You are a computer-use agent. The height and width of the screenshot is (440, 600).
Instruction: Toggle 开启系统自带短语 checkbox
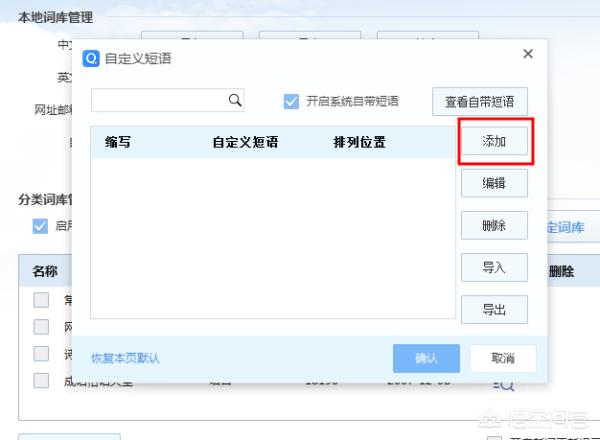point(292,101)
